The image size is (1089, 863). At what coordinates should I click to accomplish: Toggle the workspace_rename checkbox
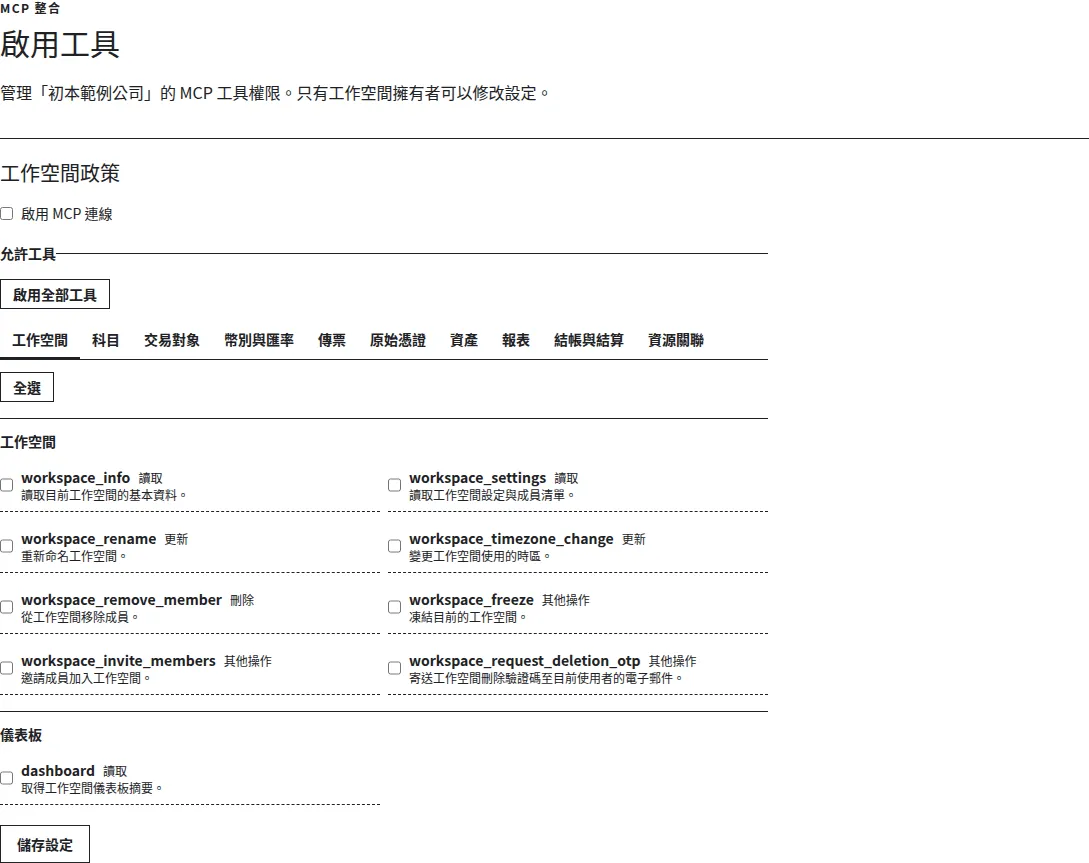click(x=7, y=546)
